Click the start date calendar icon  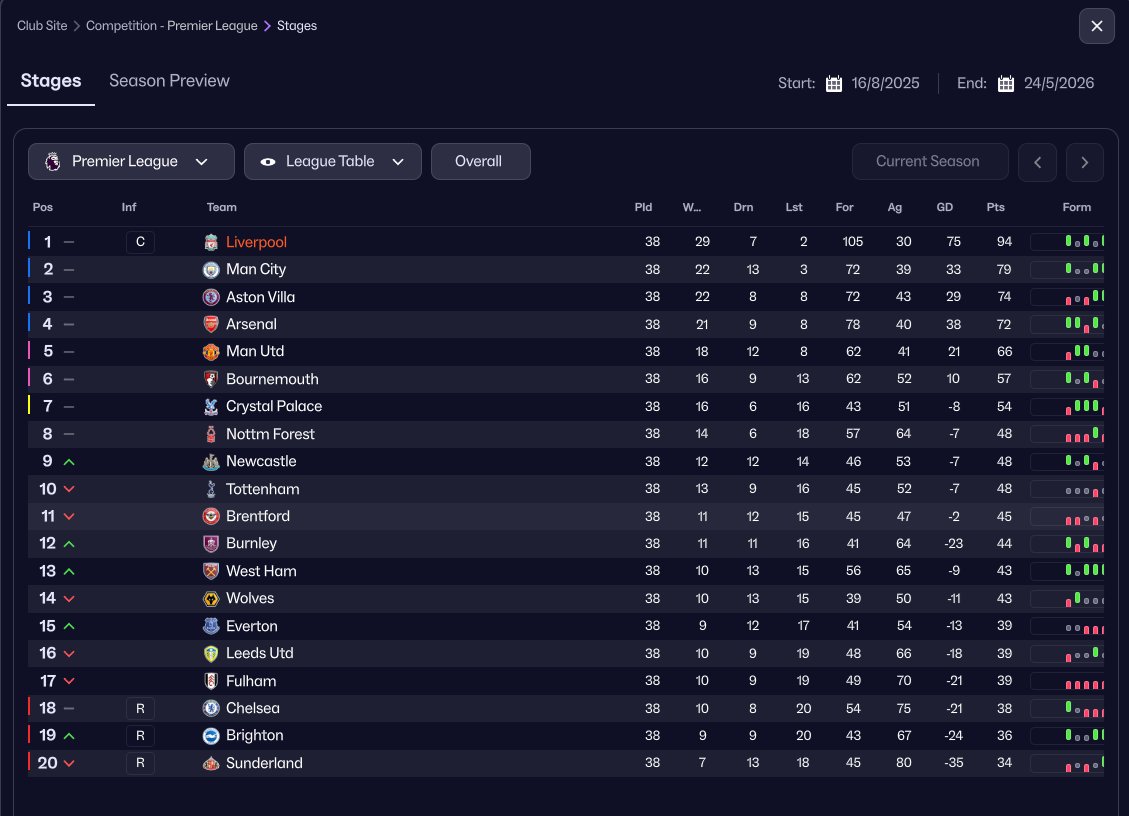[834, 83]
